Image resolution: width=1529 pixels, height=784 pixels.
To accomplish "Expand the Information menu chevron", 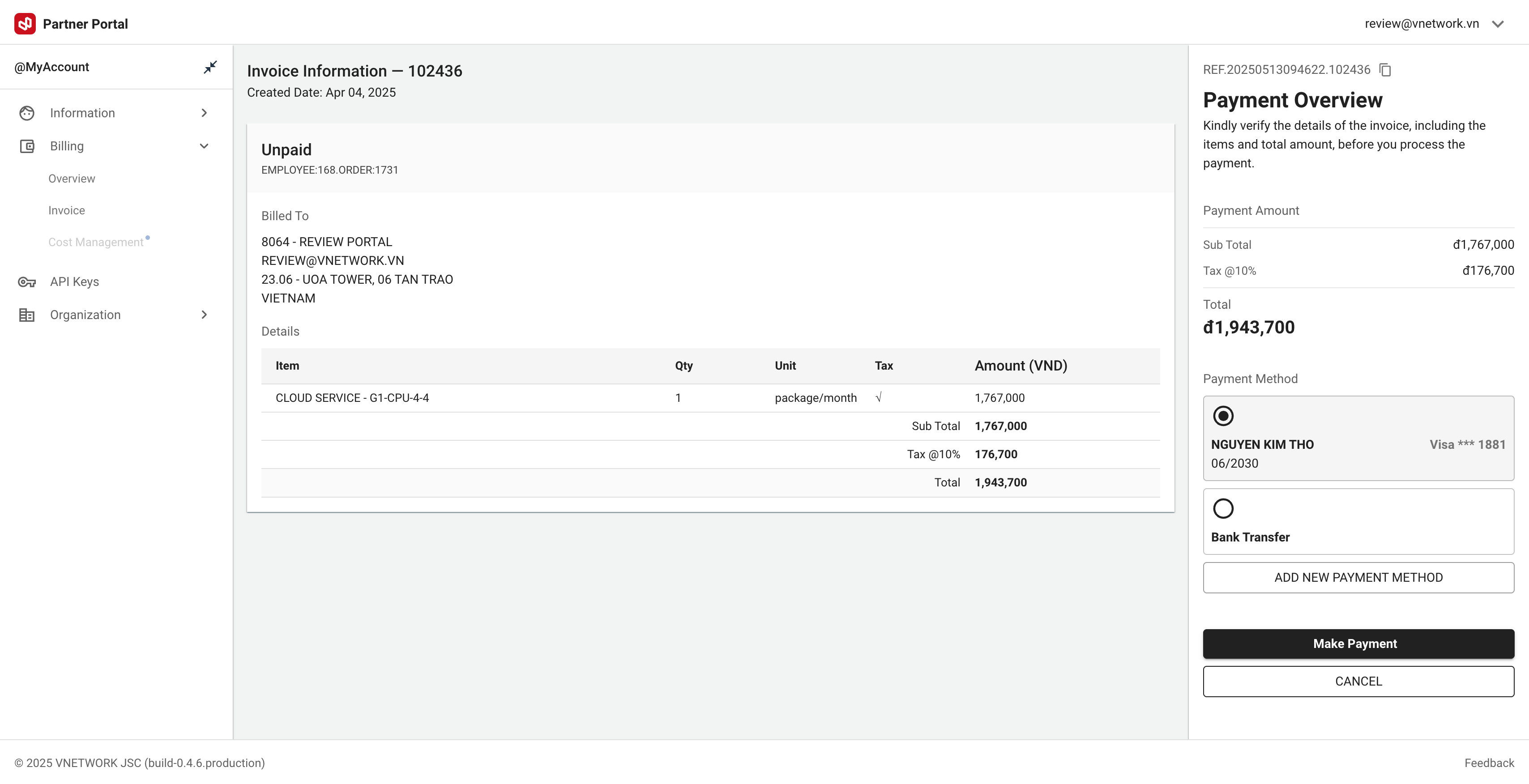I will click(x=204, y=113).
